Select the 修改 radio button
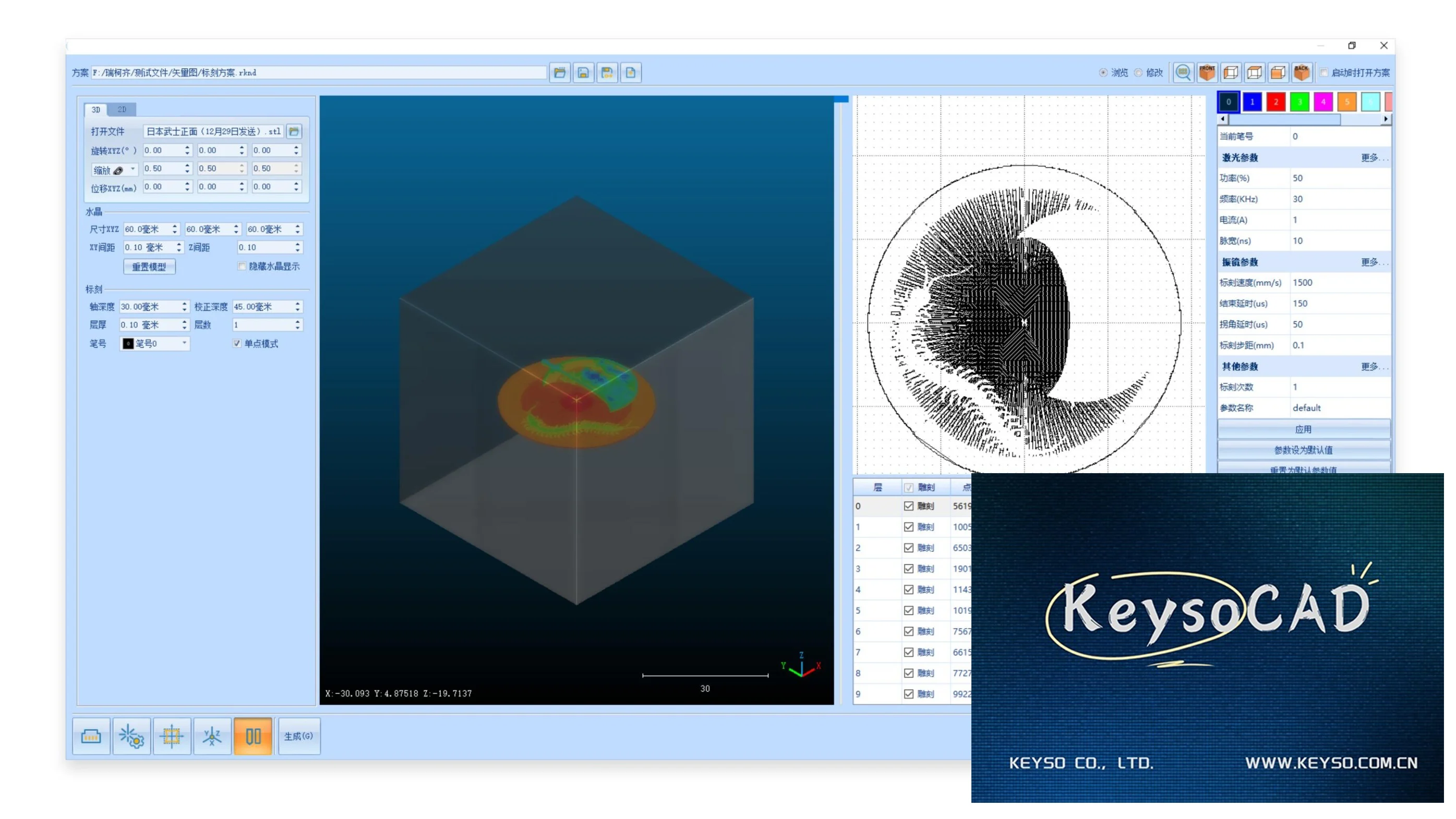The width and height of the screenshot is (1456, 819). [x=1138, y=73]
